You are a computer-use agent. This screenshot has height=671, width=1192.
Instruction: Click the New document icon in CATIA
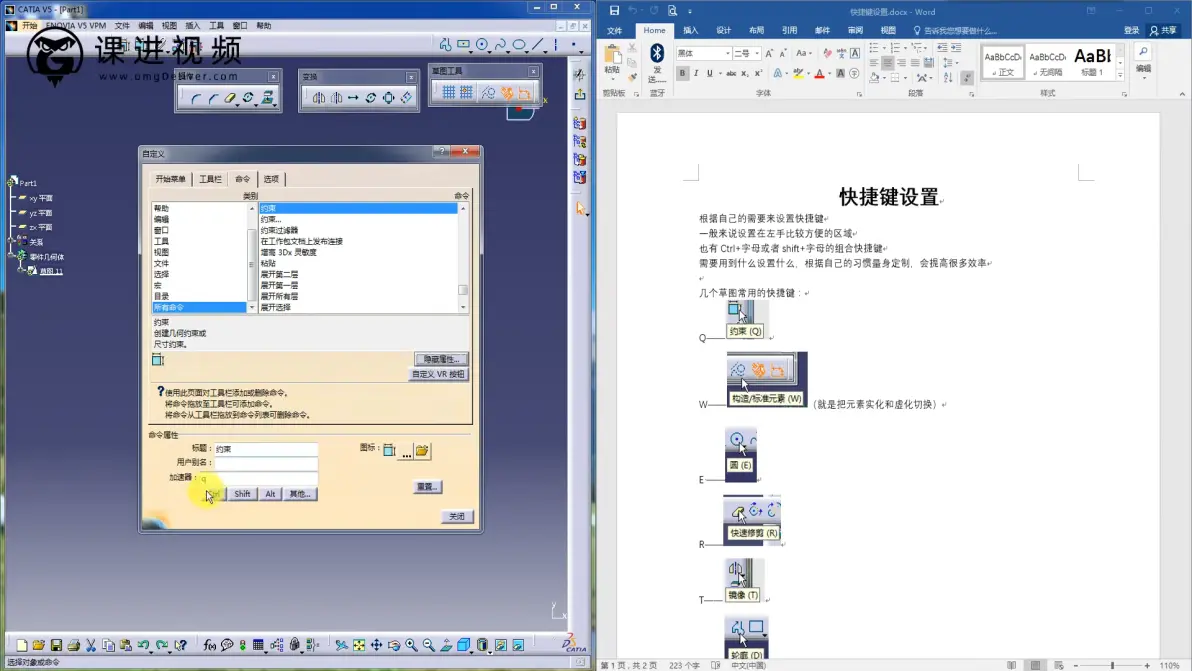pos(21,645)
